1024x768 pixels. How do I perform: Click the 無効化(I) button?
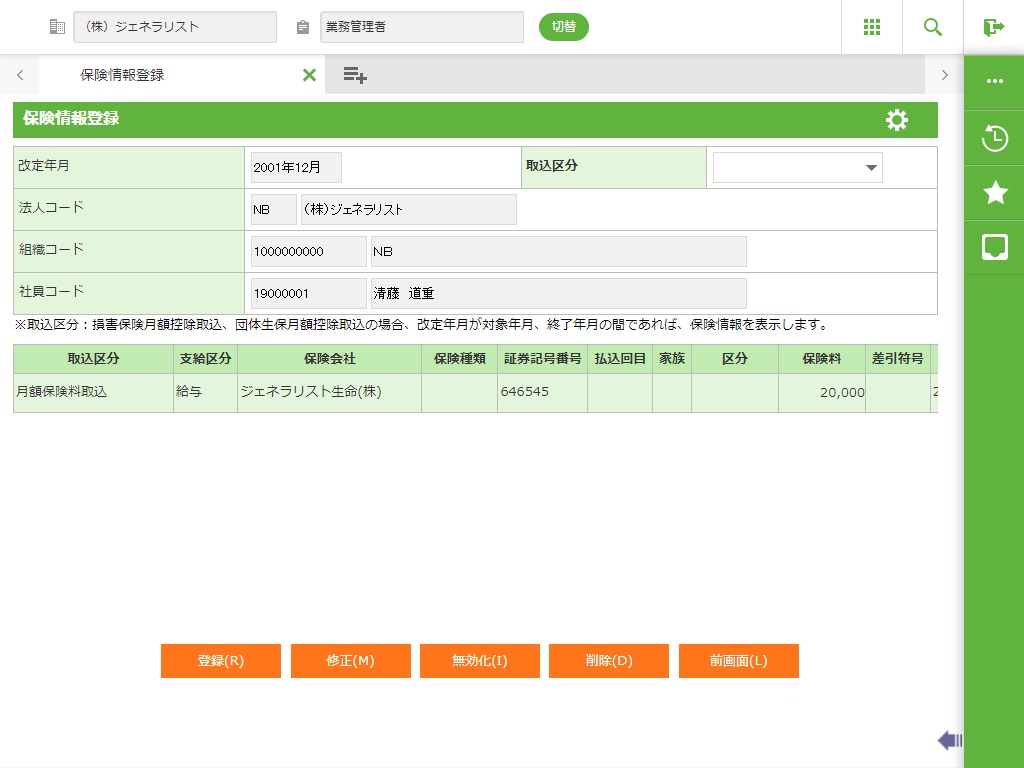[480, 661]
